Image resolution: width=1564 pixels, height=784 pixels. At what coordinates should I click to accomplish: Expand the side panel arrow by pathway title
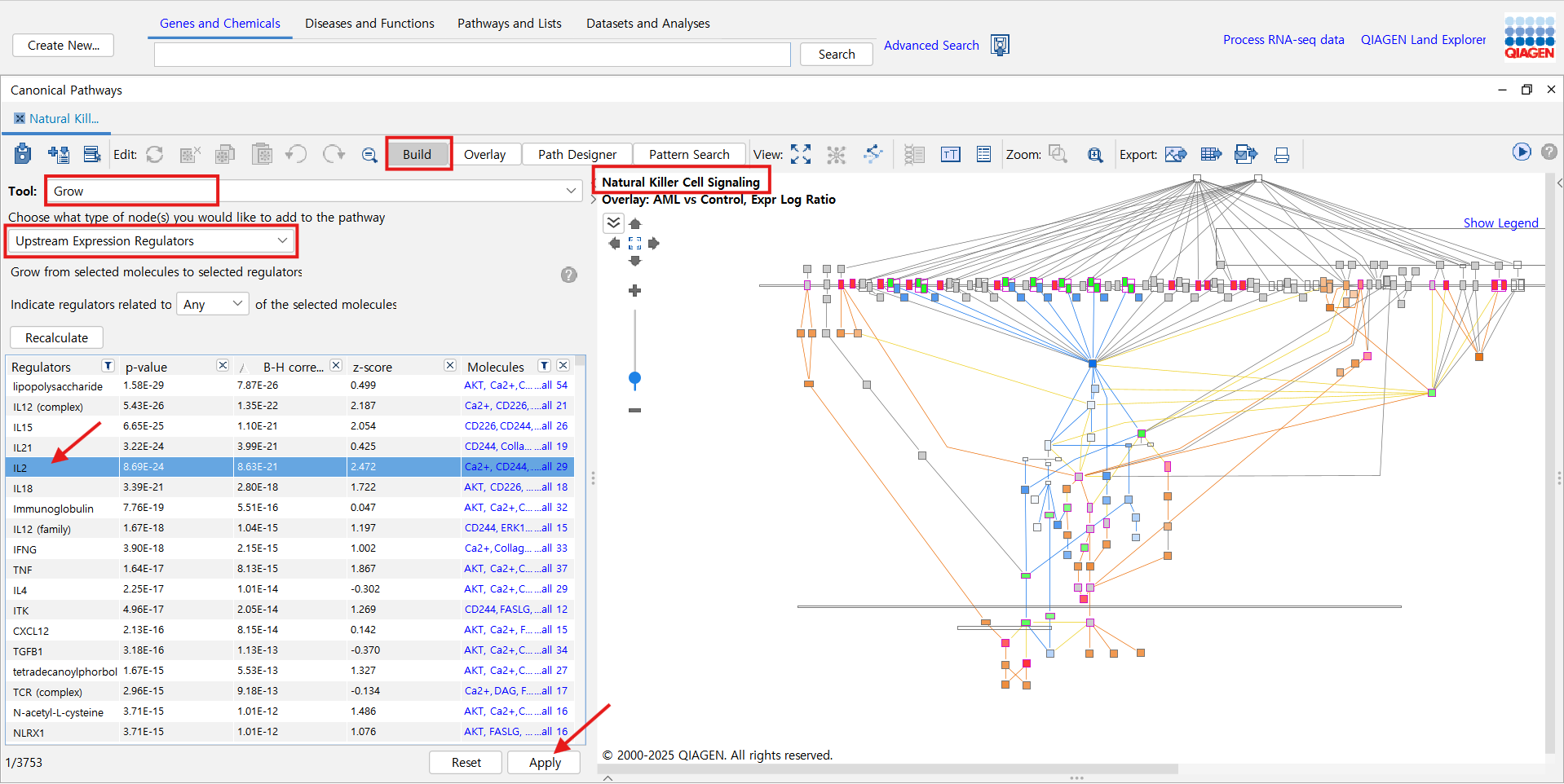[594, 200]
